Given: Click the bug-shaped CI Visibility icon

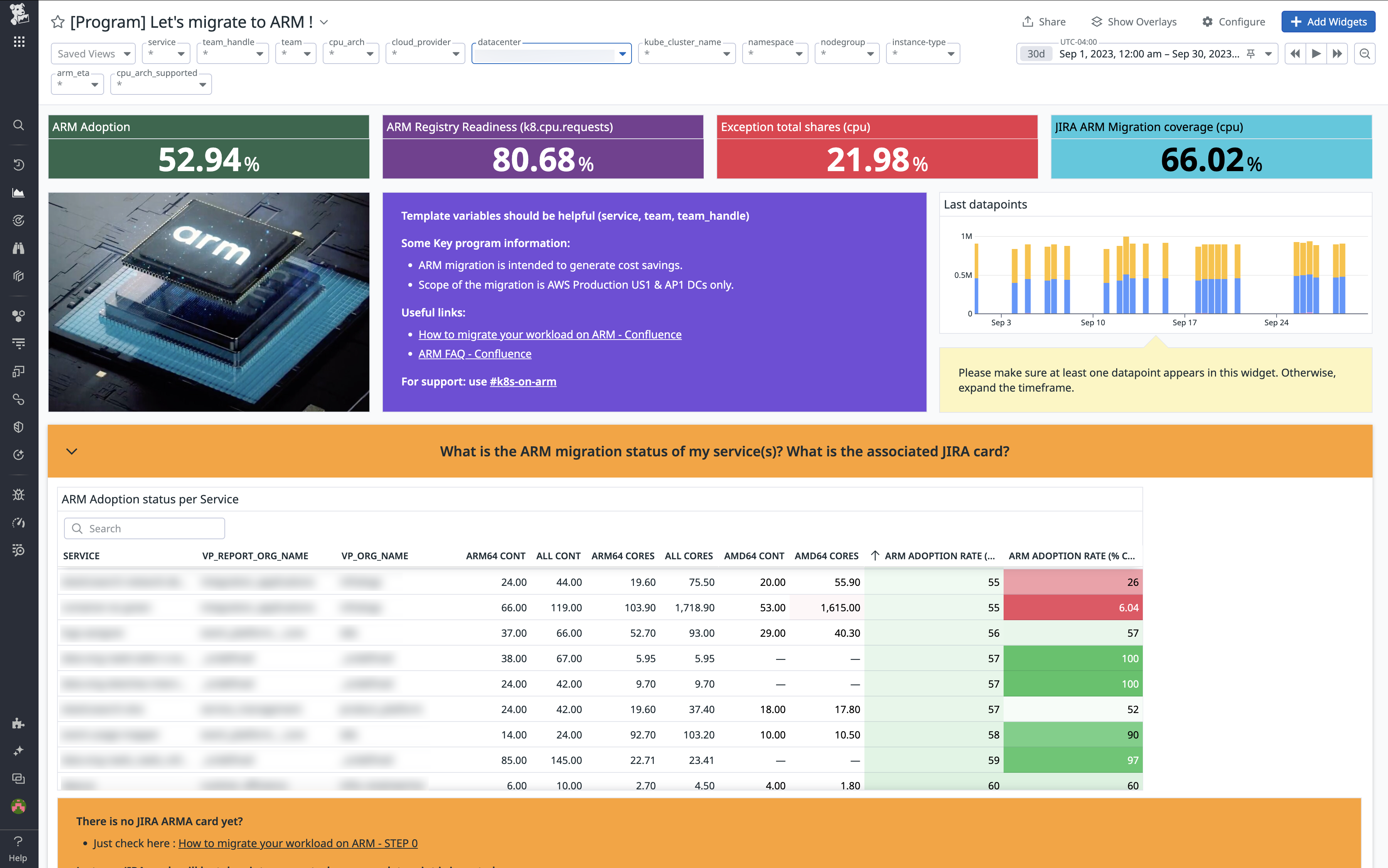Looking at the screenshot, I should point(19,494).
